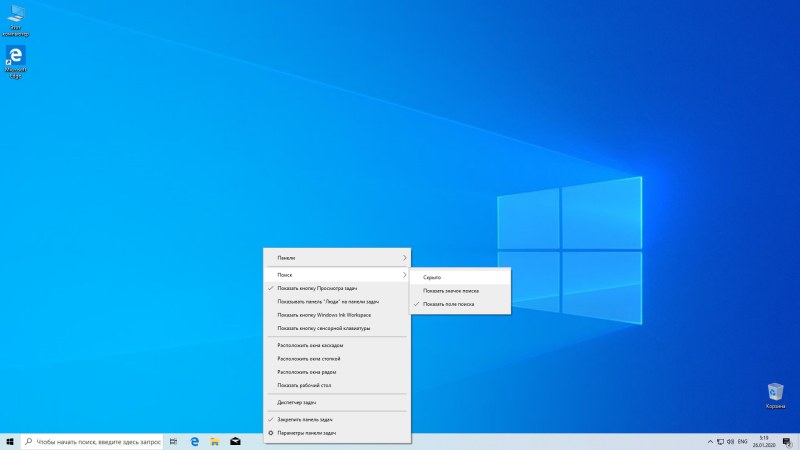Open the notification center icon
This screenshot has width=800, height=450.
pyautogui.click(x=787, y=441)
